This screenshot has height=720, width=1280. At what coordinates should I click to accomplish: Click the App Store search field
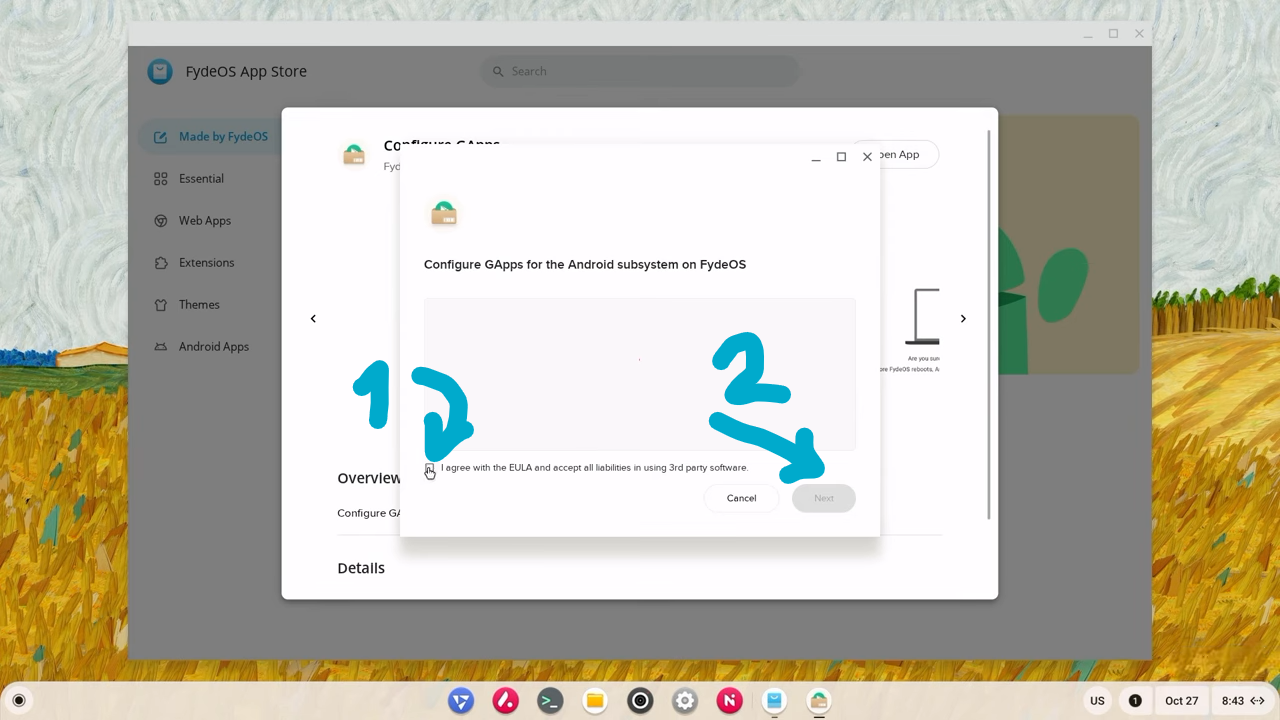(x=640, y=71)
